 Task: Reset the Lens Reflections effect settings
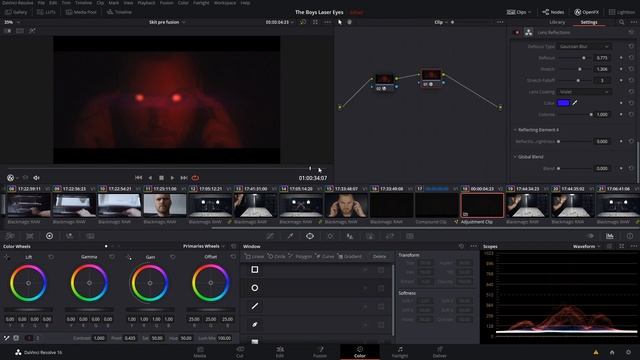pyautogui.click(x=631, y=32)
